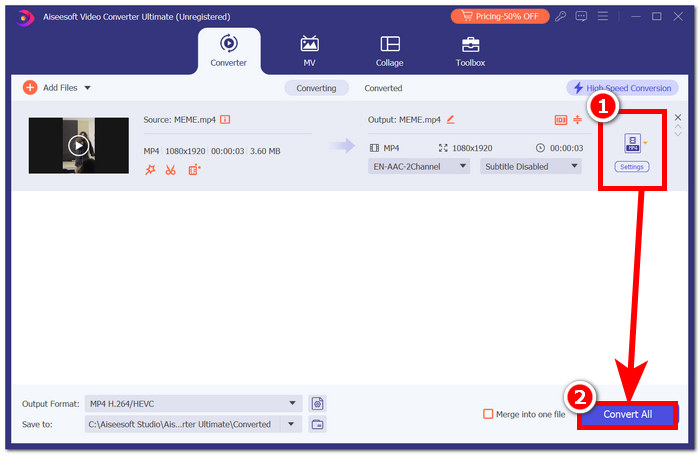The image size is (700, 455).
Task: Open the magic wand edit effects tool
Action: pos(149,169)
